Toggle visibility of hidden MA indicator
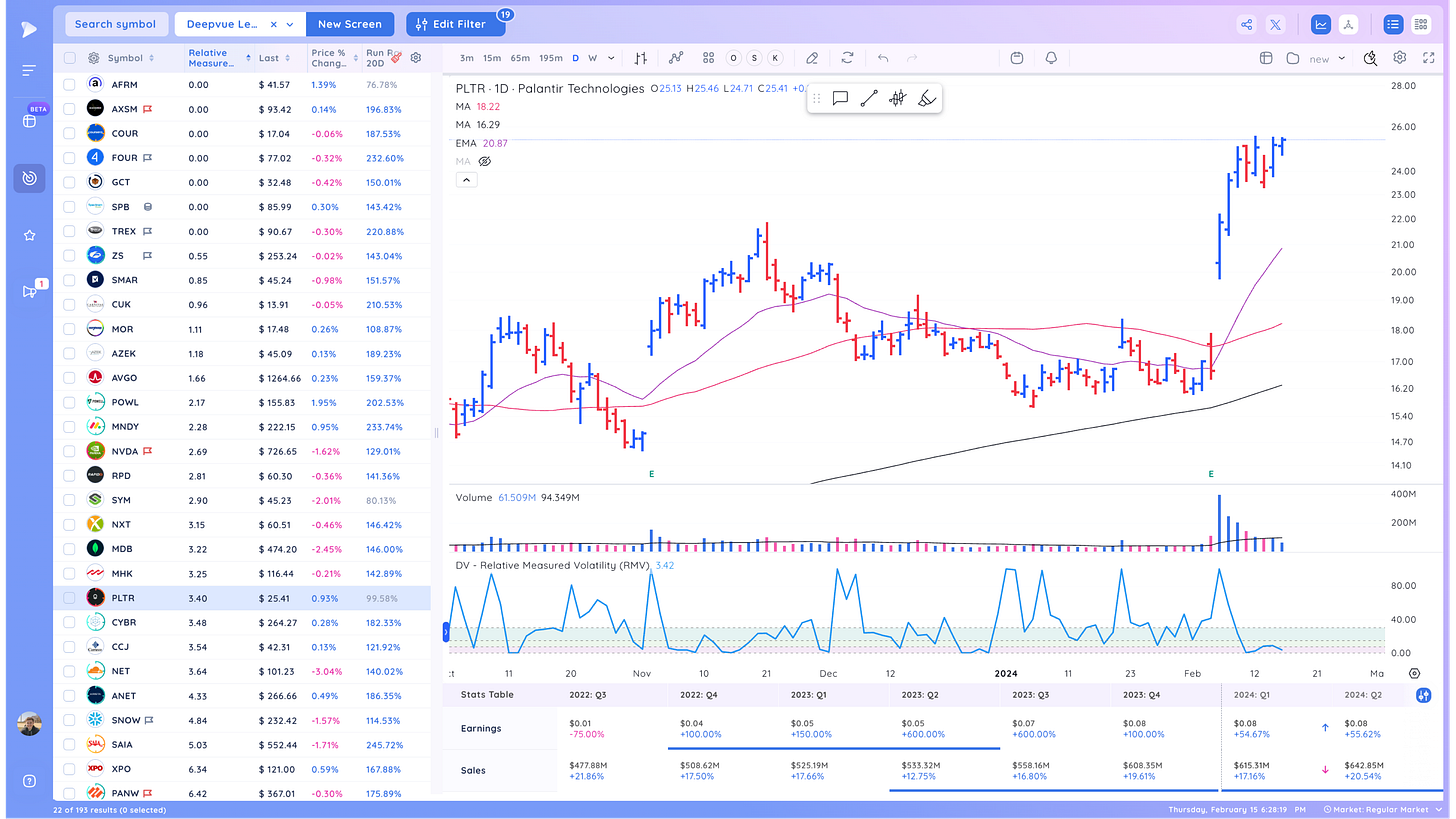Screen dimensions: 1456x819 tap(485, 161)
